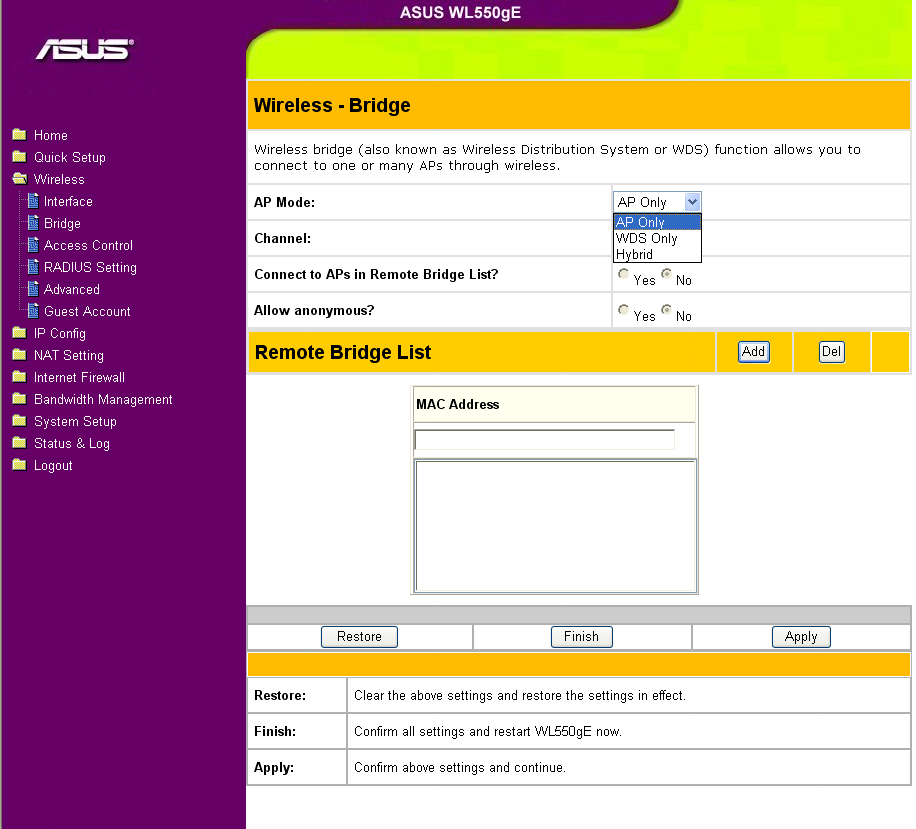Expand the NAT Setting folder icon
Screen dimensions: 916x829
19,355
